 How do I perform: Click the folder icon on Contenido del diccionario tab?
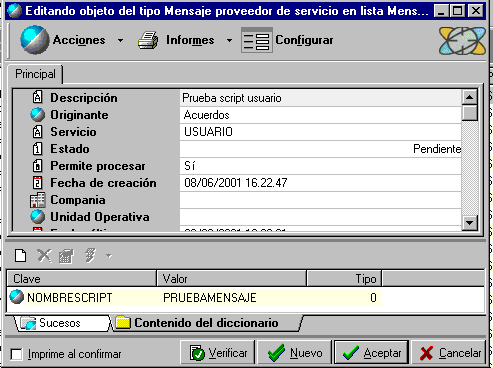tap(123, 322)
